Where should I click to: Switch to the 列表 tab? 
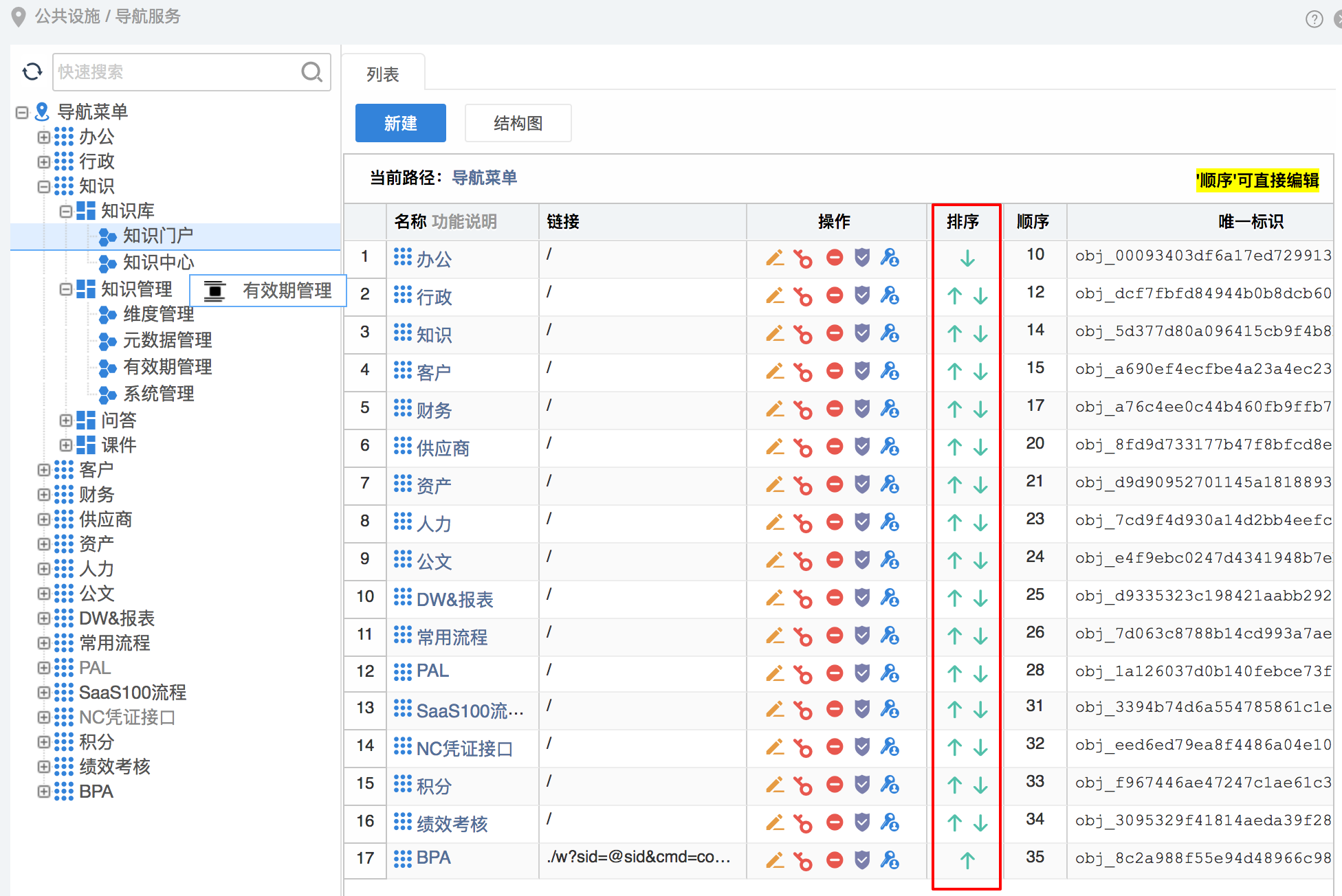pyautogui.click(x=383, y=74)
